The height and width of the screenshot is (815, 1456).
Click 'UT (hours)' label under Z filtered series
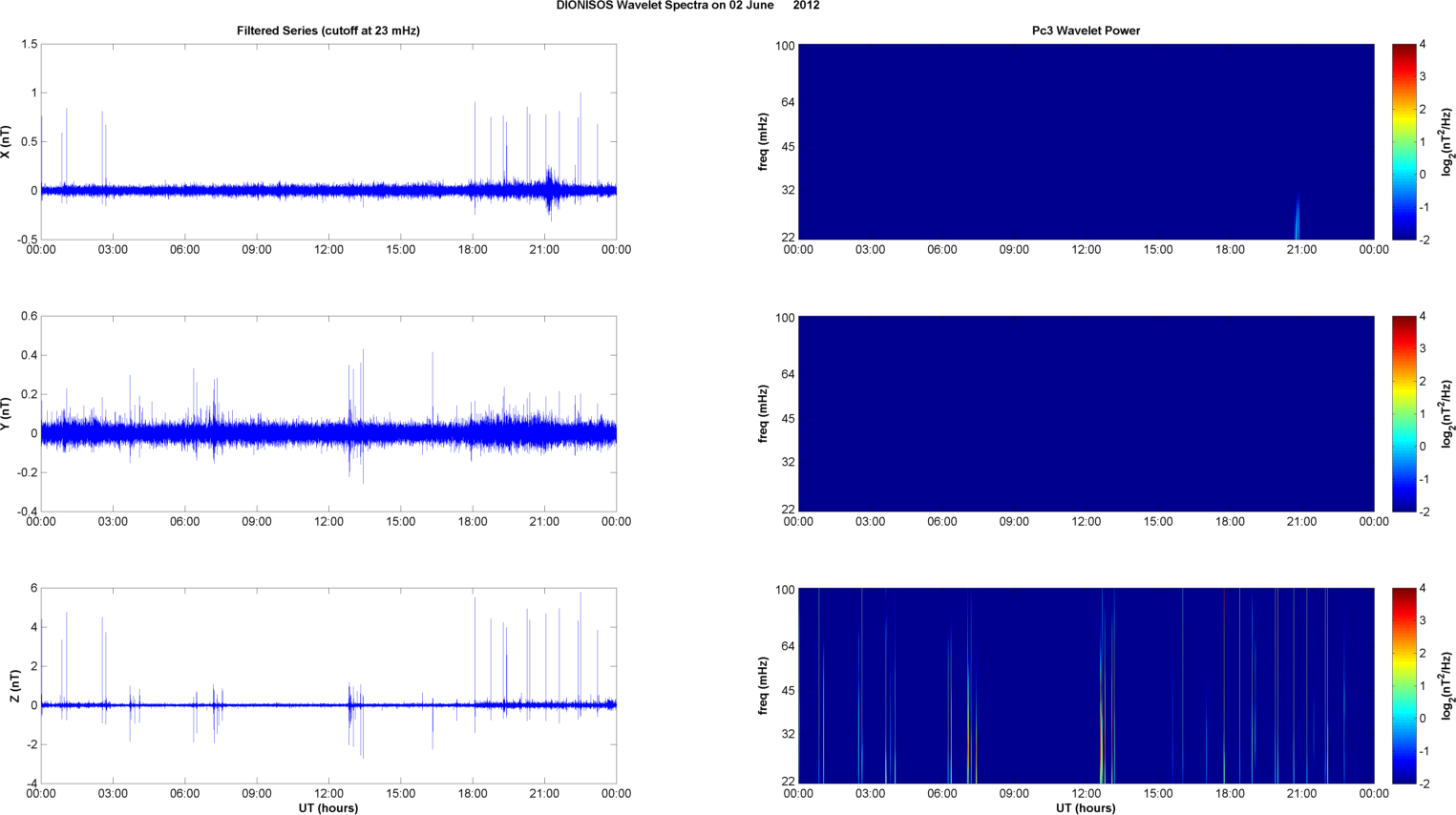[x=328, y=808]
